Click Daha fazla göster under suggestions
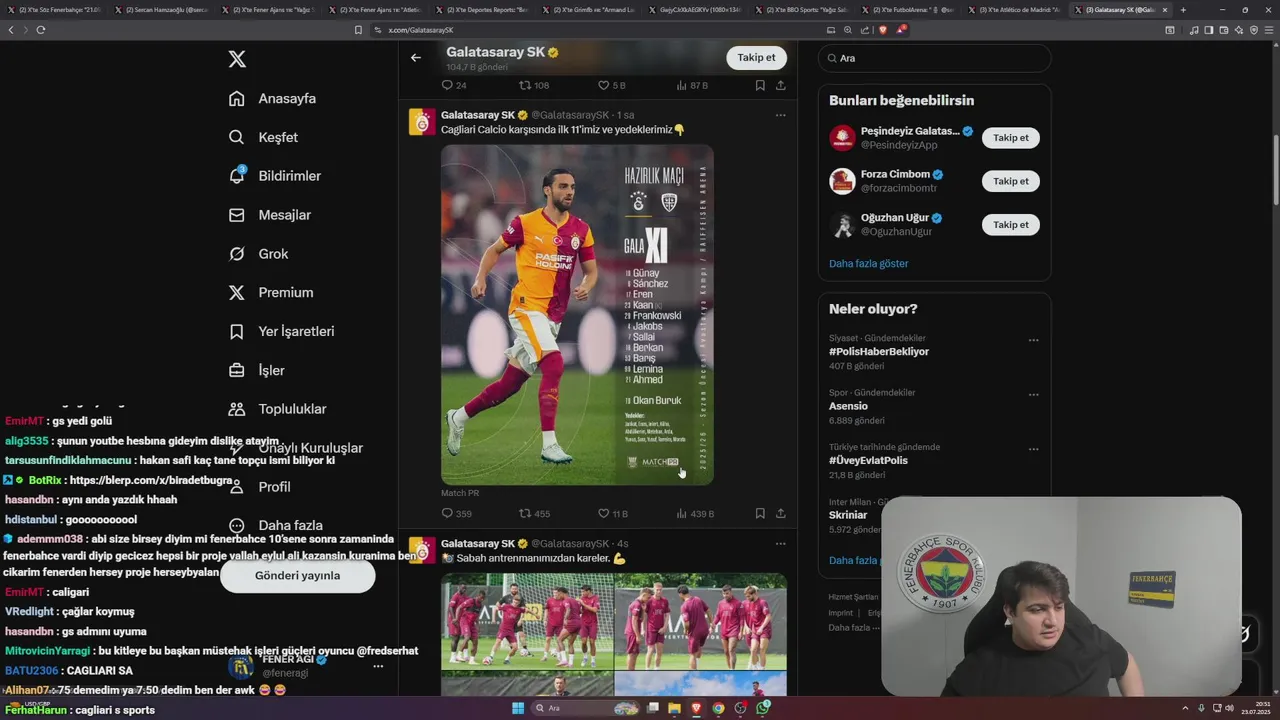 pyautogui.click(x=869, y=264)
